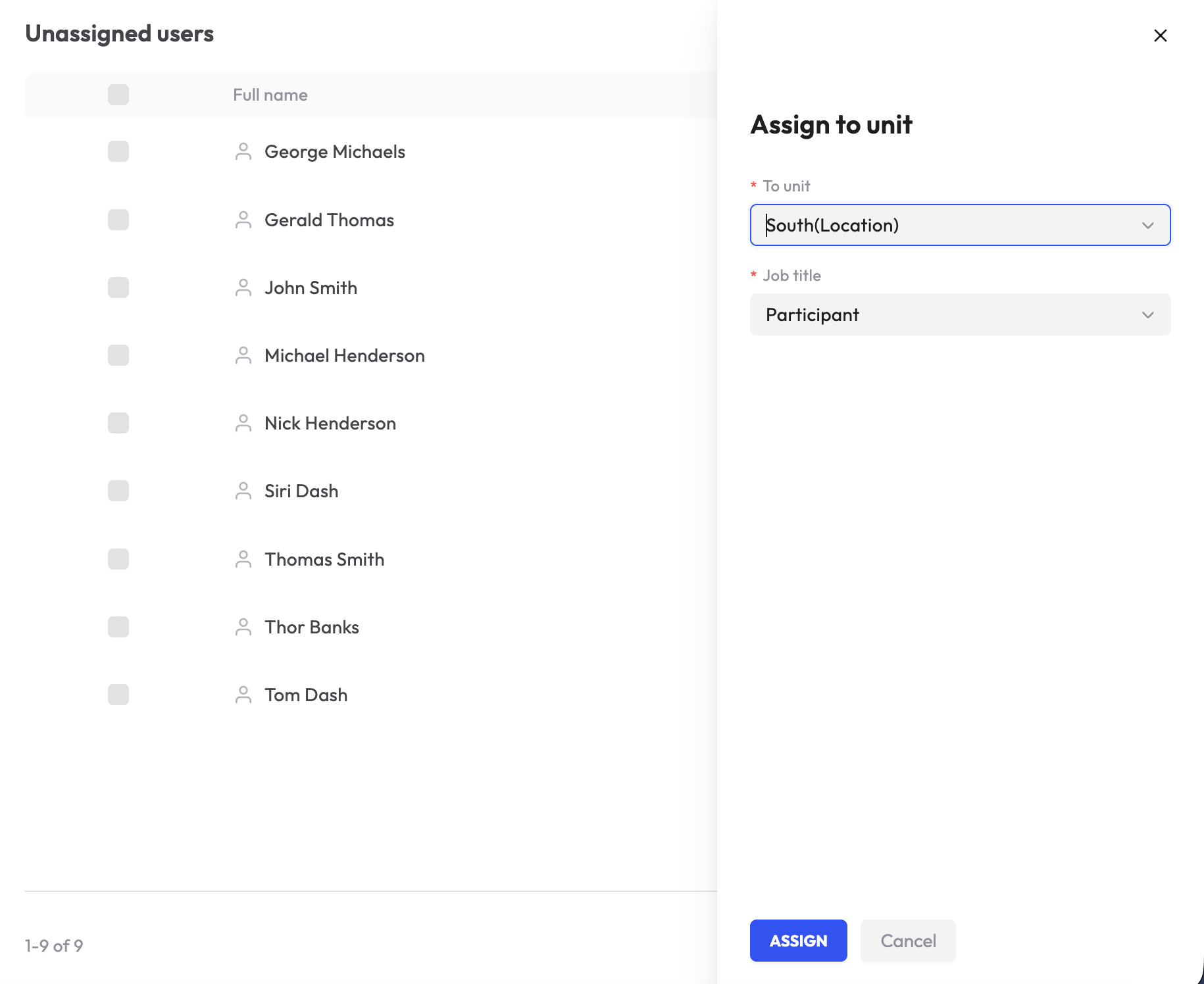Click the To unit field label

786,186
